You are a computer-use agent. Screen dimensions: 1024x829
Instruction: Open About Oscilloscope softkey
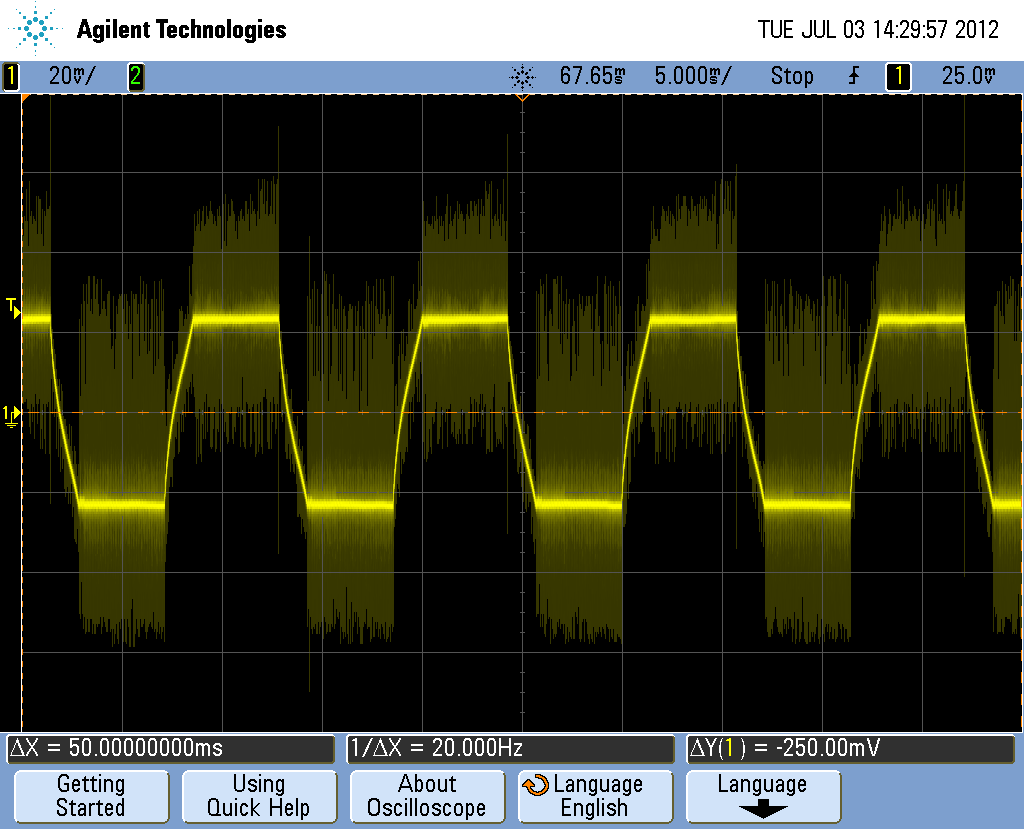coord(426,796)
